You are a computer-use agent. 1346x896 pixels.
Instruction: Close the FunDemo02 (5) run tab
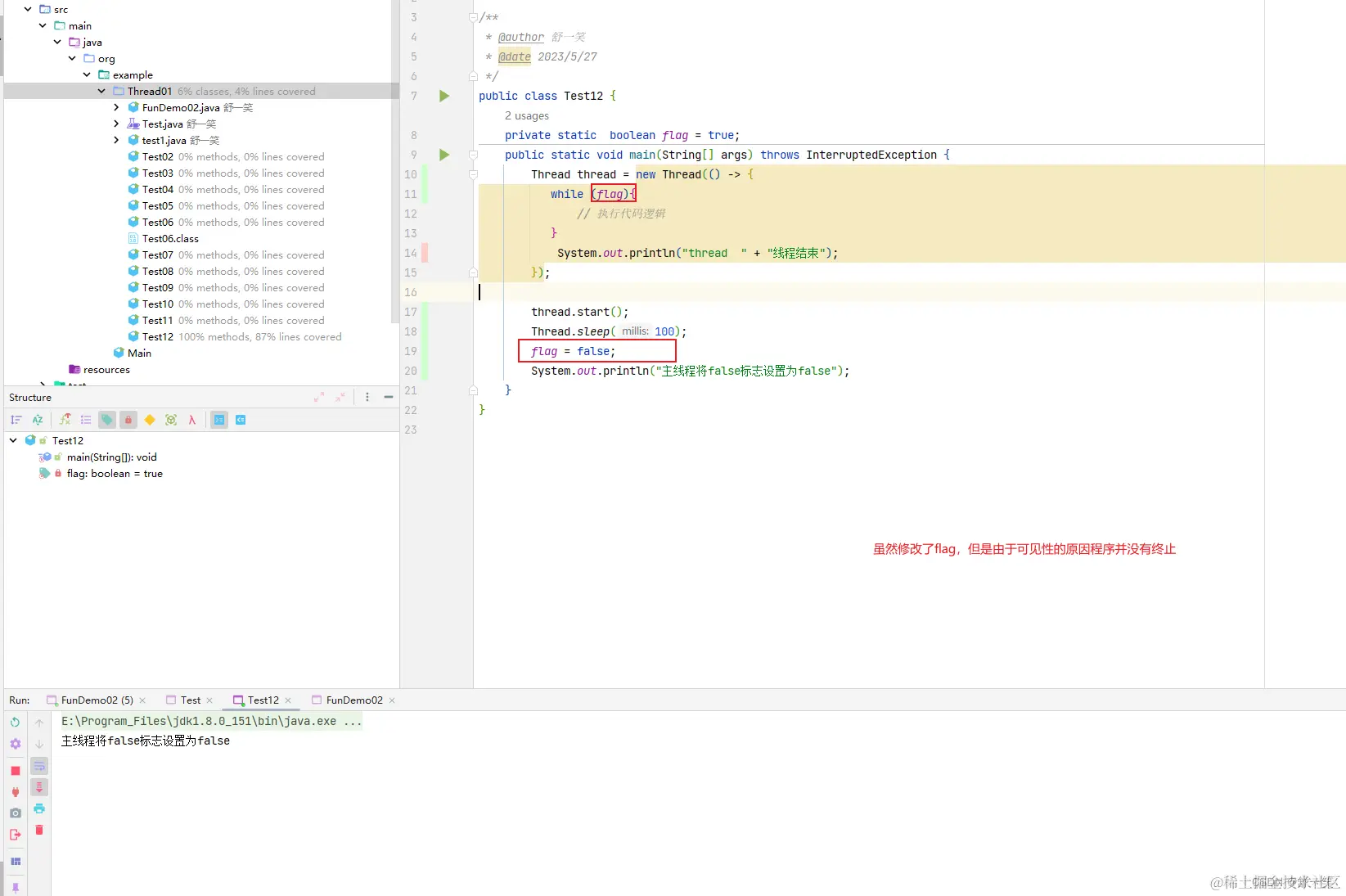tap(142, 700)
